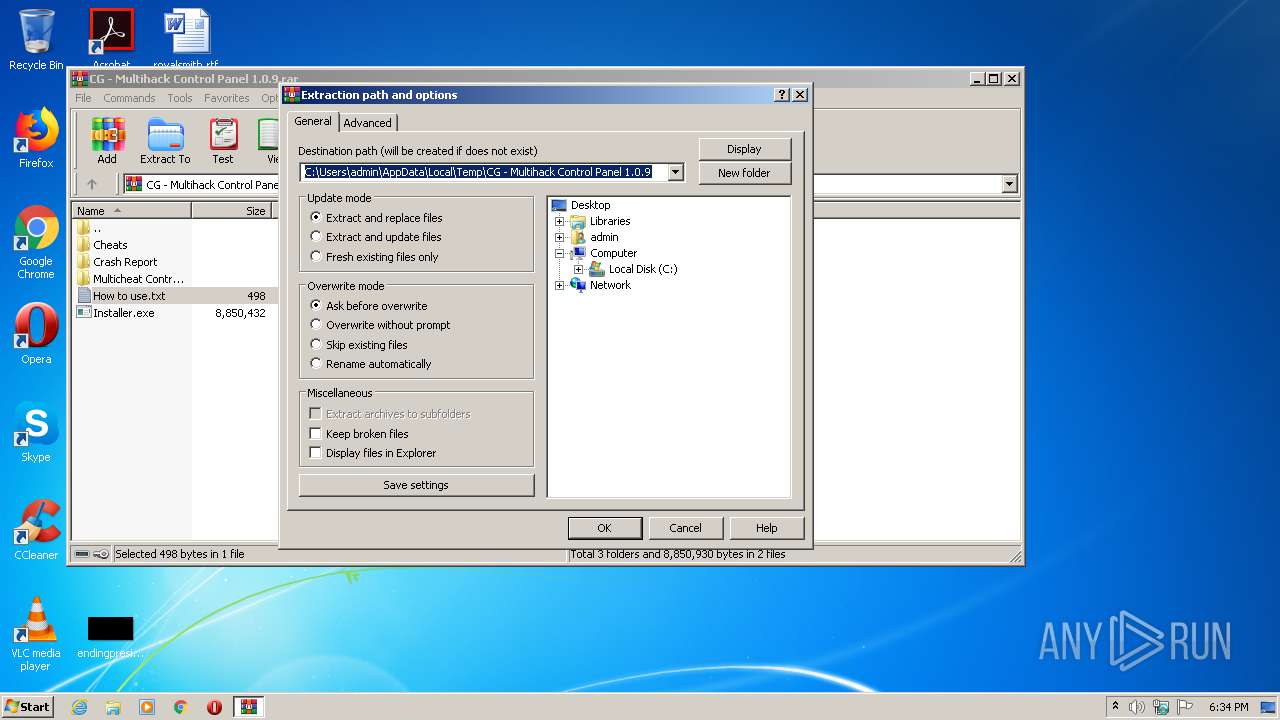Open the Start menu
The height and width of the screenshot is (720, 1280).
[28, 707]
